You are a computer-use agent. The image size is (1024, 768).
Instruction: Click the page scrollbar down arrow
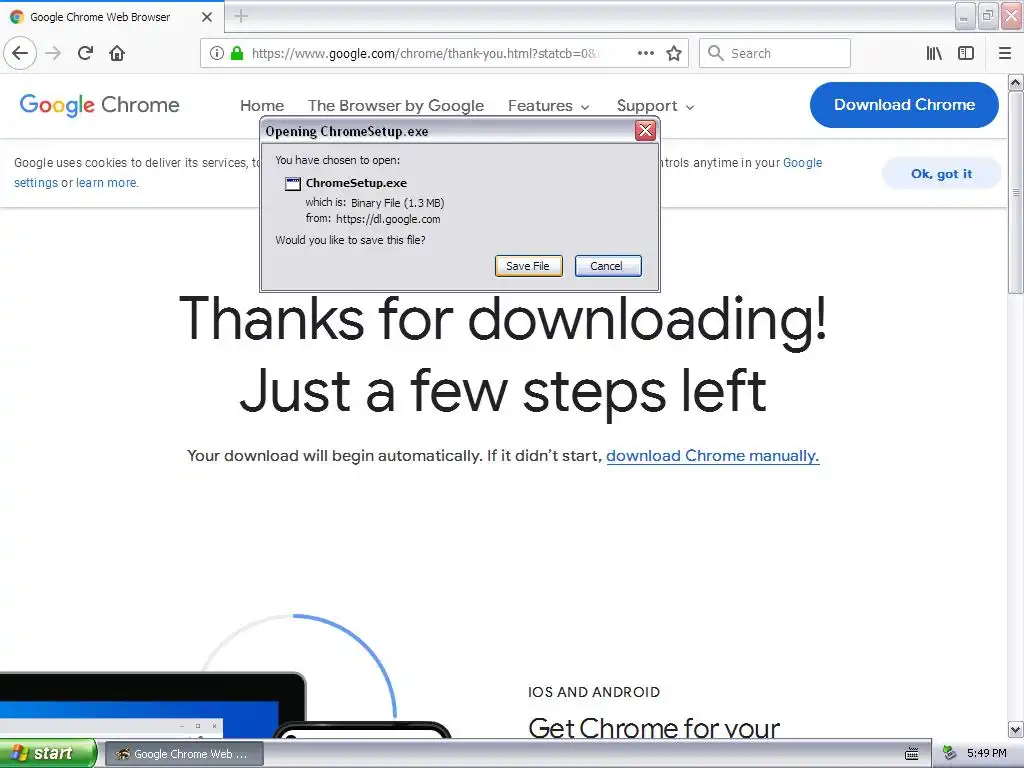click(x=1016, y=729)
